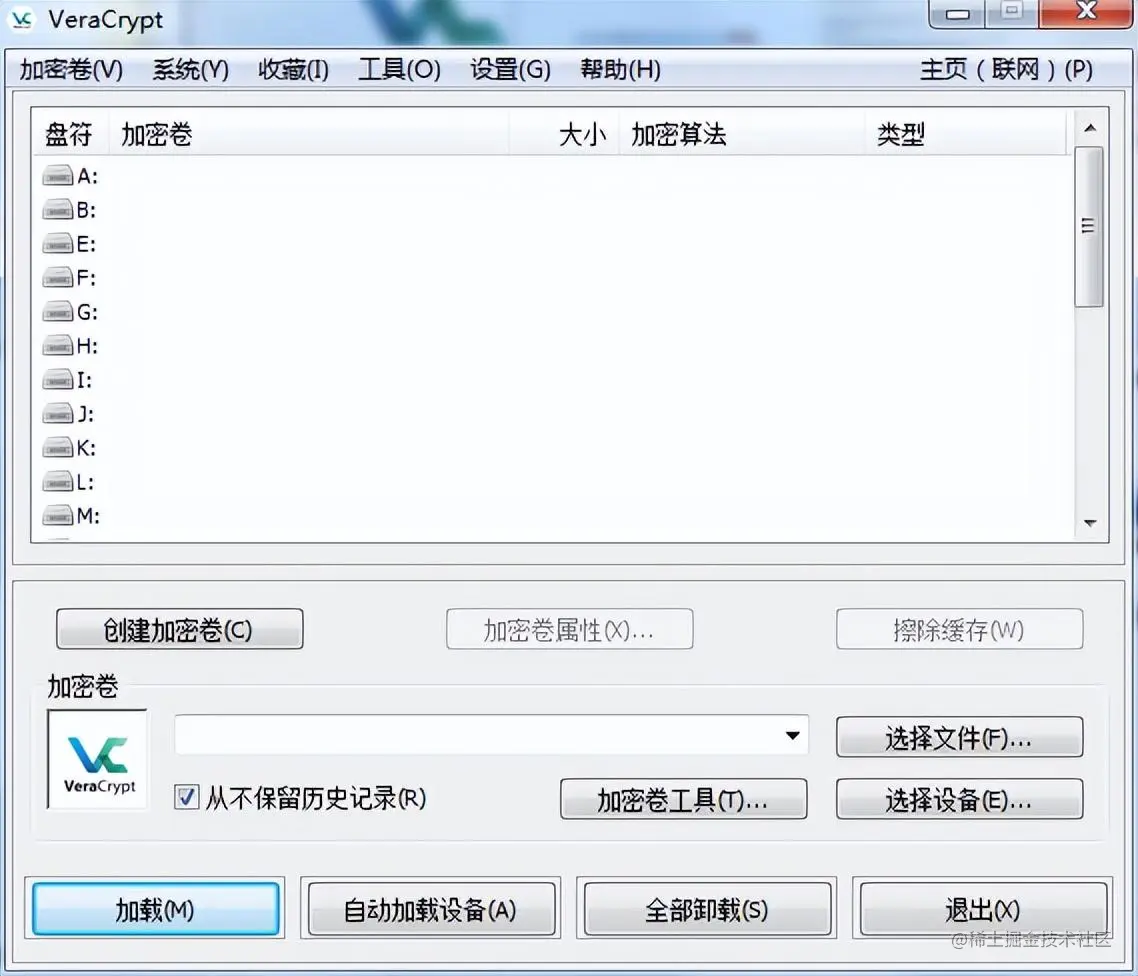Pick the K: drive slot icon

click(x=57, y=448)
